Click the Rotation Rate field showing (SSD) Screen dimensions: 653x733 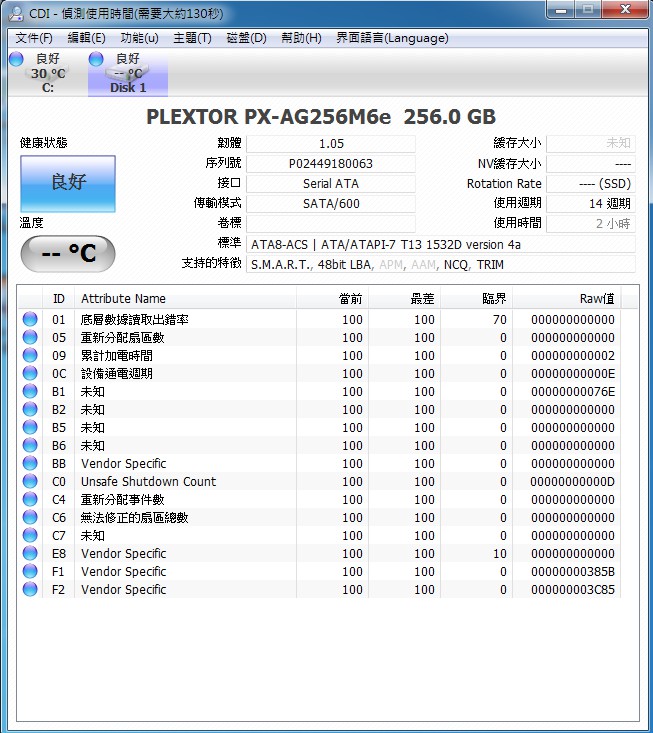coord(591,184)
